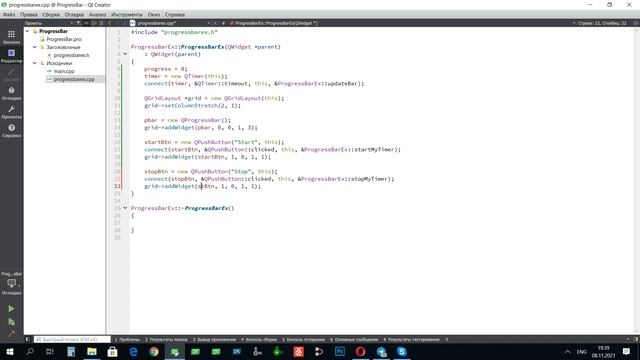Open the Windows Start menu
The height and width of the screenshot is (360, 640).
click(10, 351)
